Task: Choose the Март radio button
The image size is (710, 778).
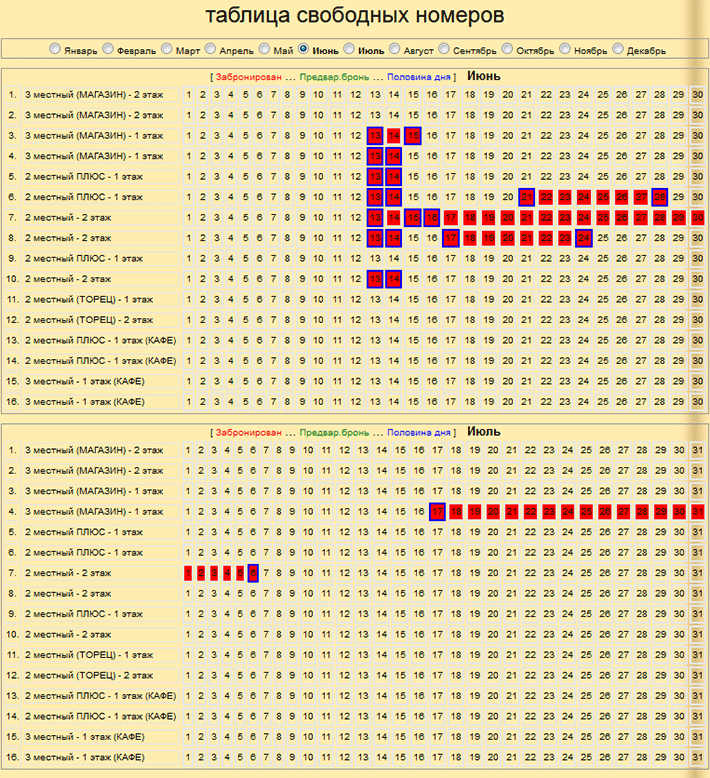Action: (x=167, y=49)
